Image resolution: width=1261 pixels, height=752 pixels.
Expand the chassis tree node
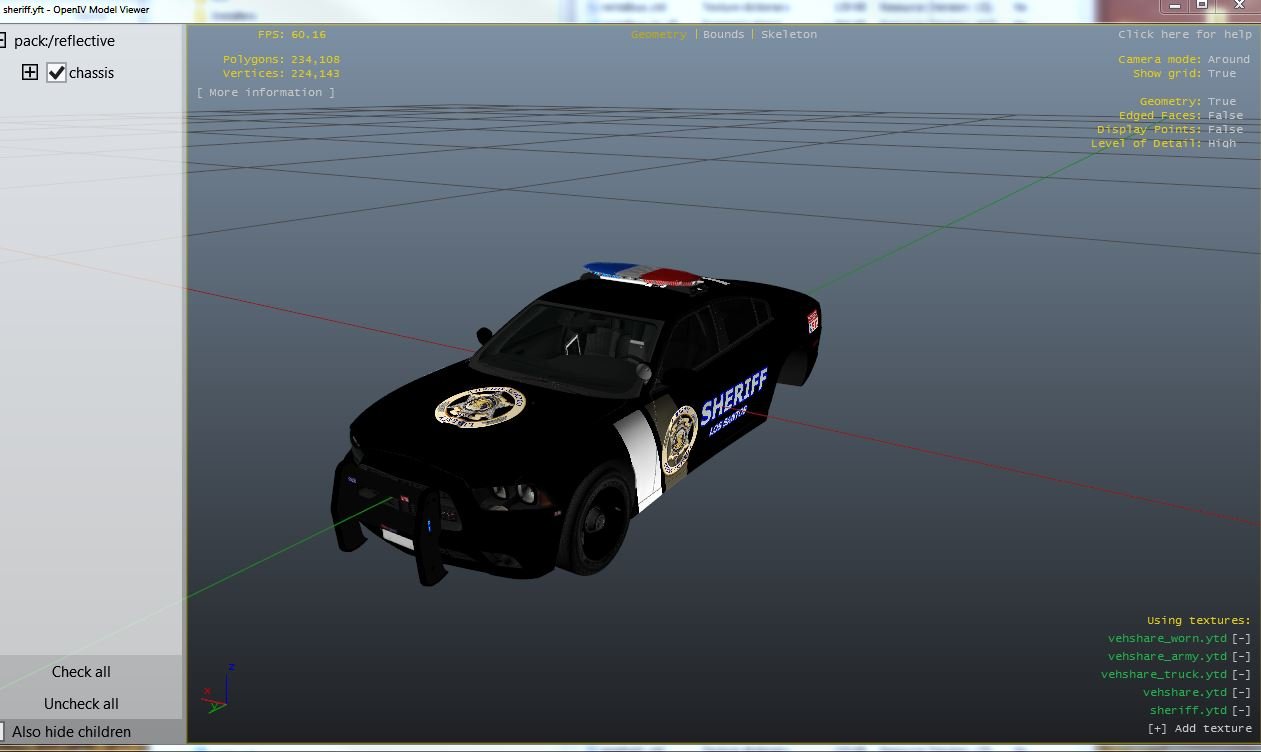(x=30, y=72)
